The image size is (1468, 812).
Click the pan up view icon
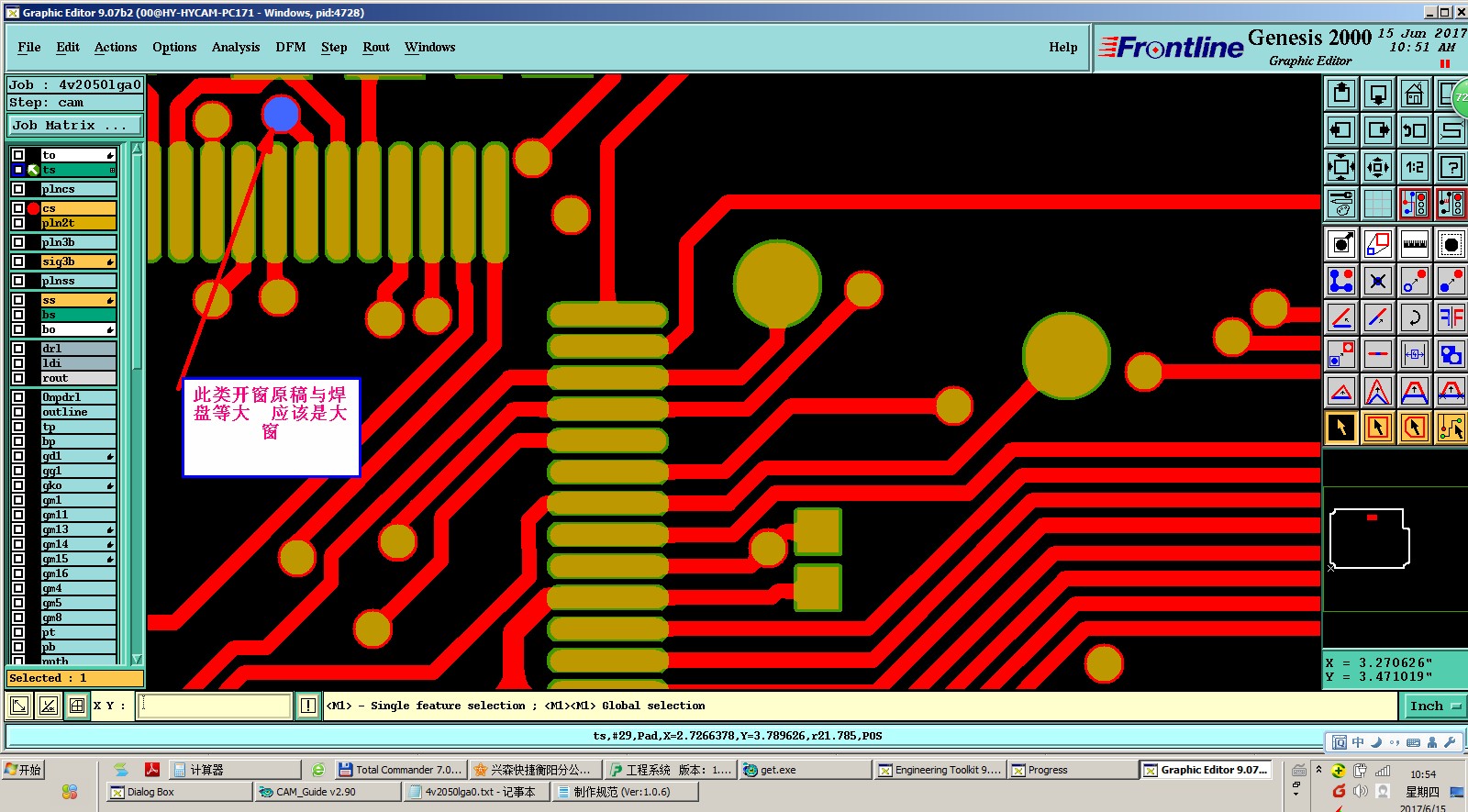click(x=1341, y=94)
